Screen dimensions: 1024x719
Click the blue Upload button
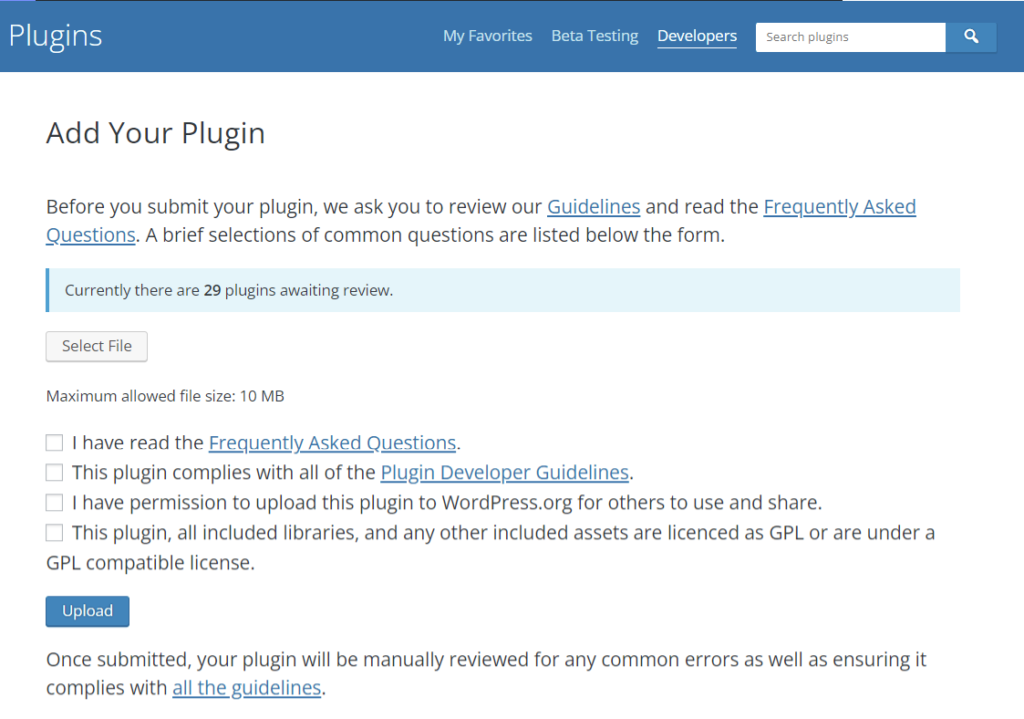[x=88, y=611]
